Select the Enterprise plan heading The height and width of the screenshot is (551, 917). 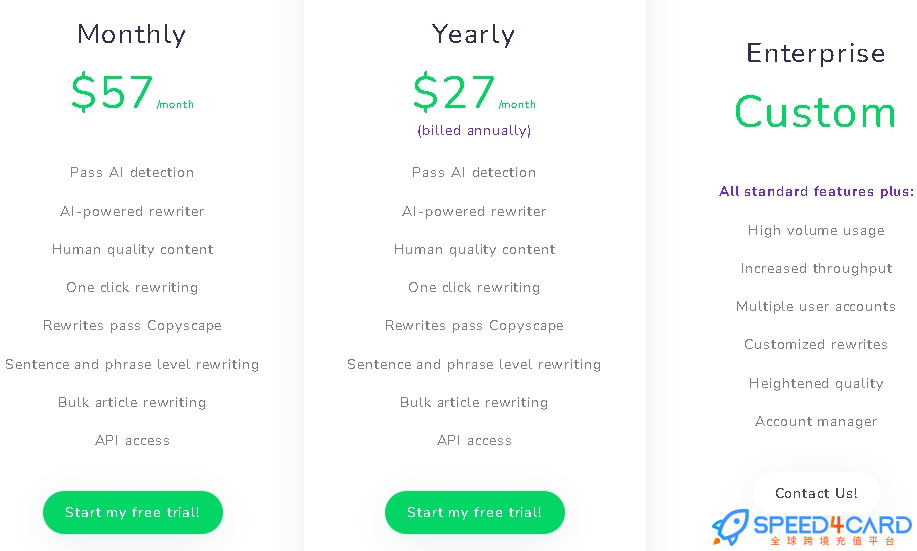[816, 54]
